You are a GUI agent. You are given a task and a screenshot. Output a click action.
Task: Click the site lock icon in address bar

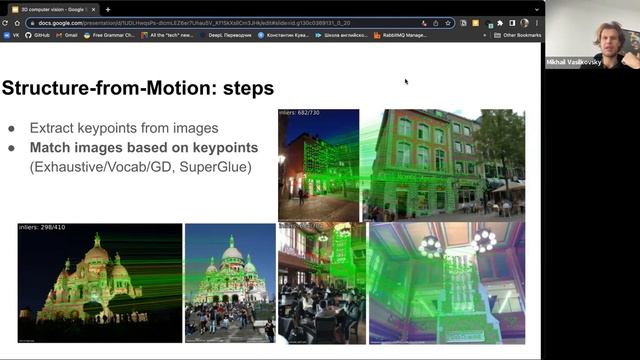(33, 23)
